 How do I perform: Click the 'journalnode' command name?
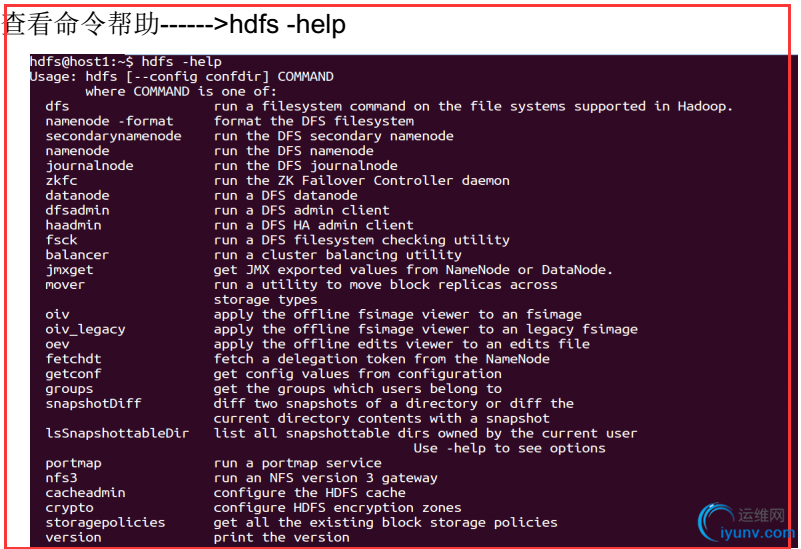(x=89, y=166)
